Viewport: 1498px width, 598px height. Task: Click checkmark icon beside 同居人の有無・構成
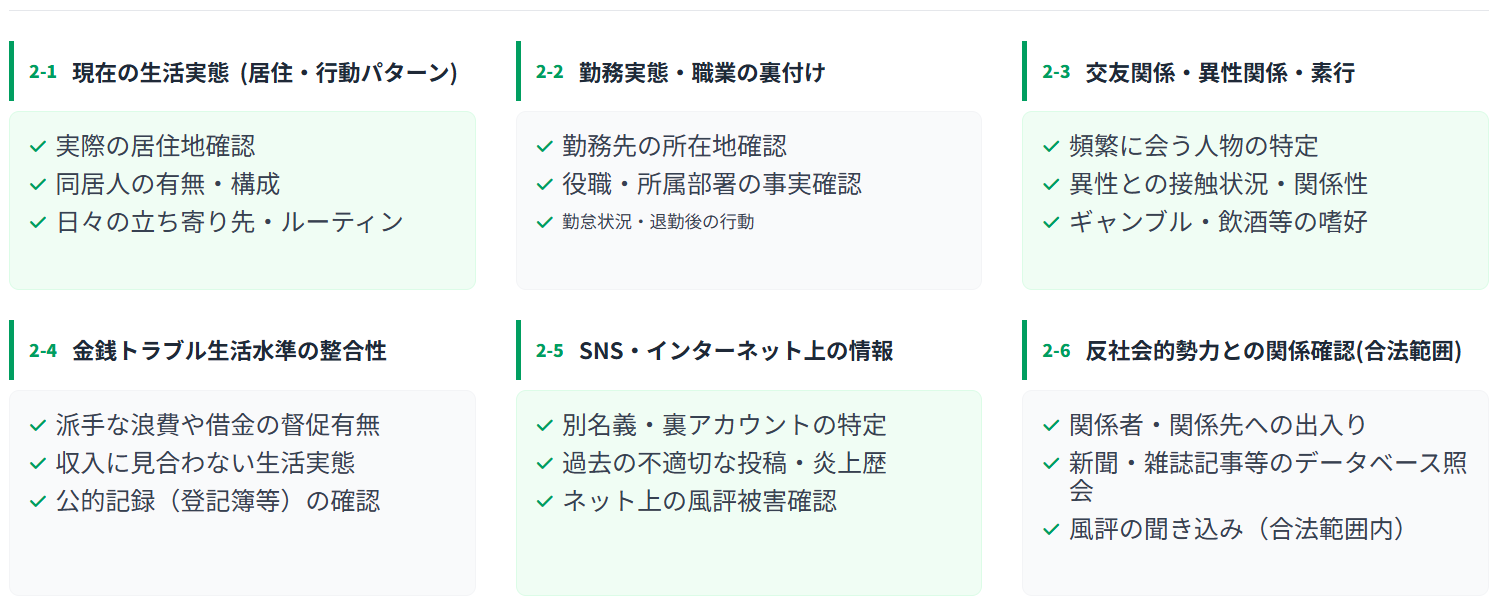click(x=38, y=185)
